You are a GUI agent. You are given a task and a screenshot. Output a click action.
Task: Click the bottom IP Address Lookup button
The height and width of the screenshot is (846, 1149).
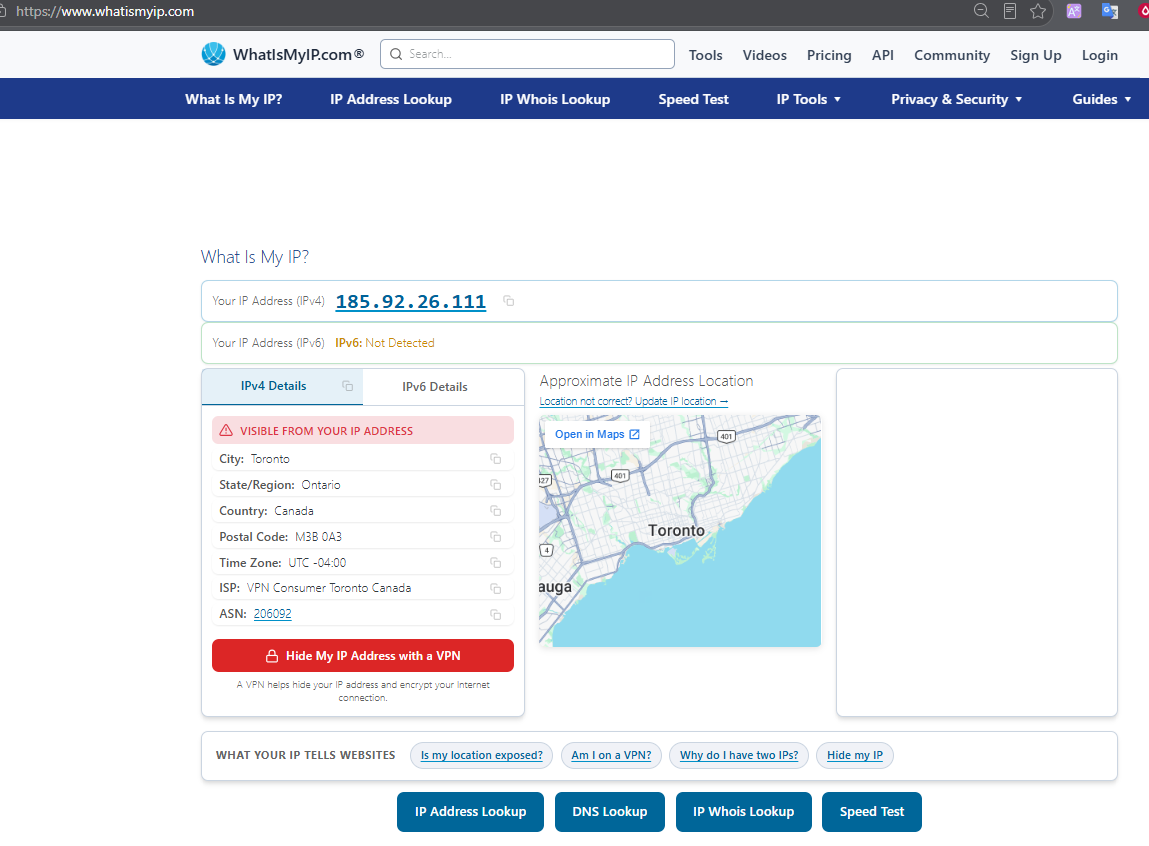coord(470,812)
